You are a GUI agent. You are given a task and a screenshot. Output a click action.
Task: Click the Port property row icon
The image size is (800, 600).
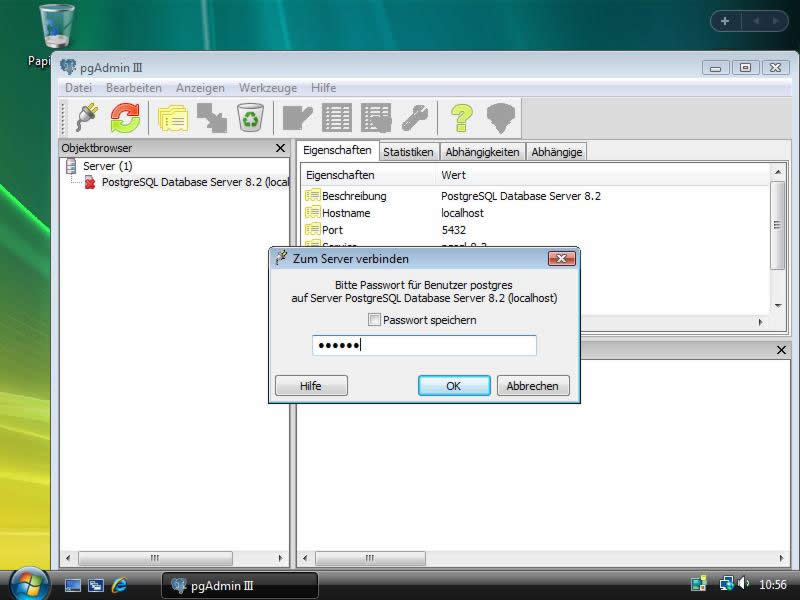[x=313, y=230]
